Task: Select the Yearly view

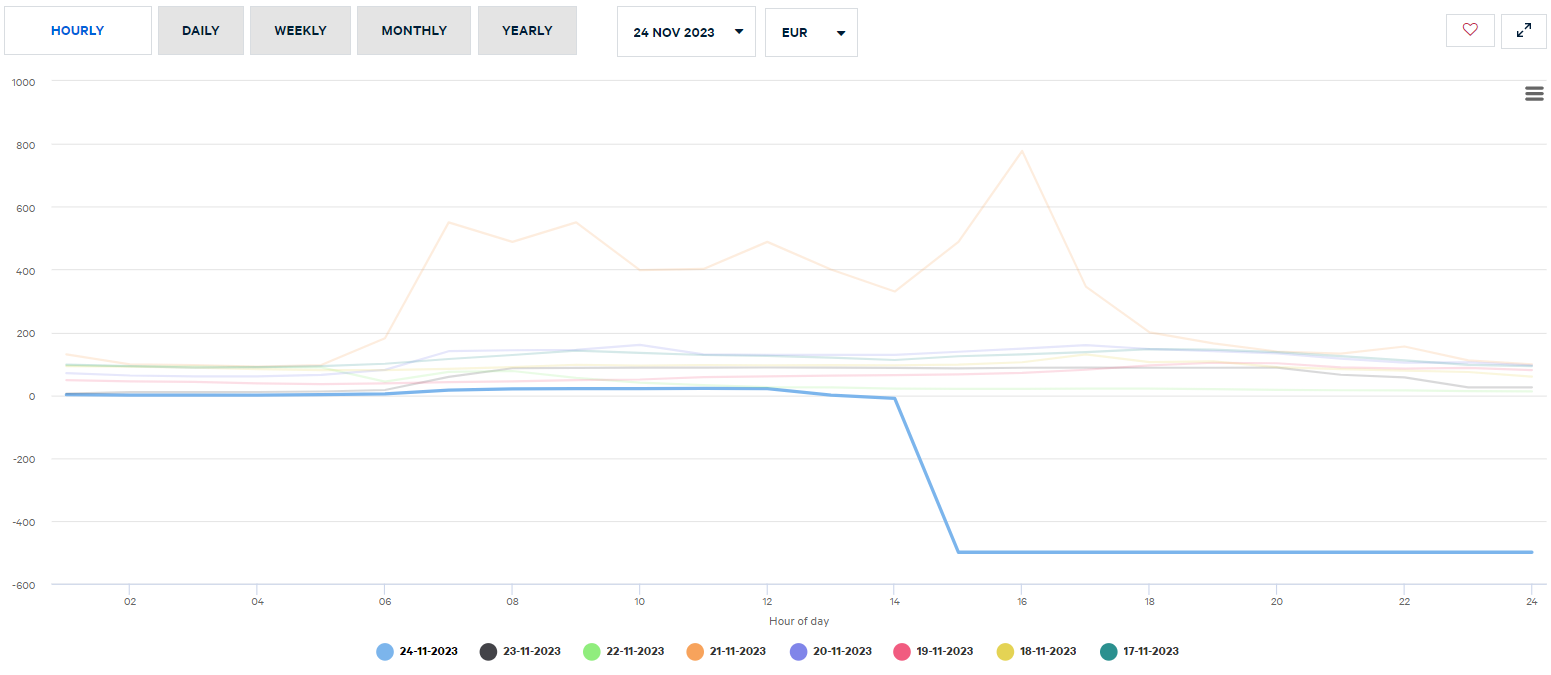Action: [x=527, y=31]
